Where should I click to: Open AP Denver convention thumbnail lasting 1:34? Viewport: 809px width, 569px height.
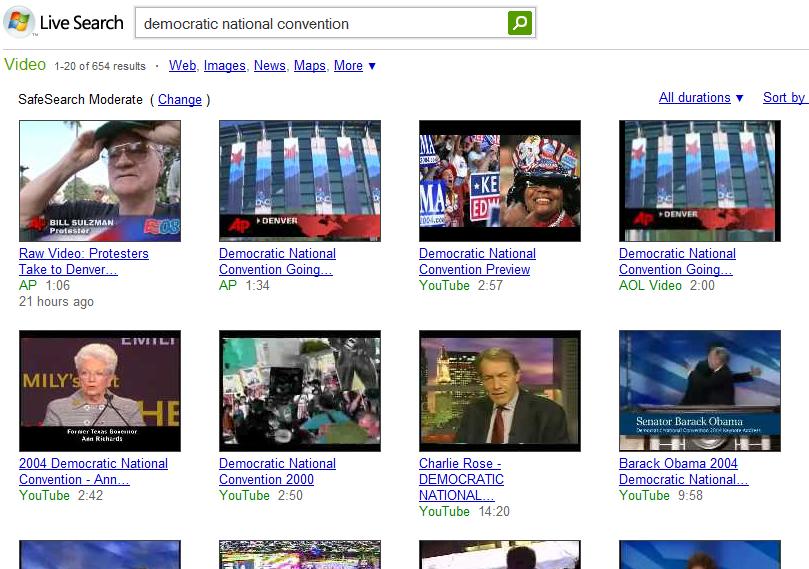(300, 181)
